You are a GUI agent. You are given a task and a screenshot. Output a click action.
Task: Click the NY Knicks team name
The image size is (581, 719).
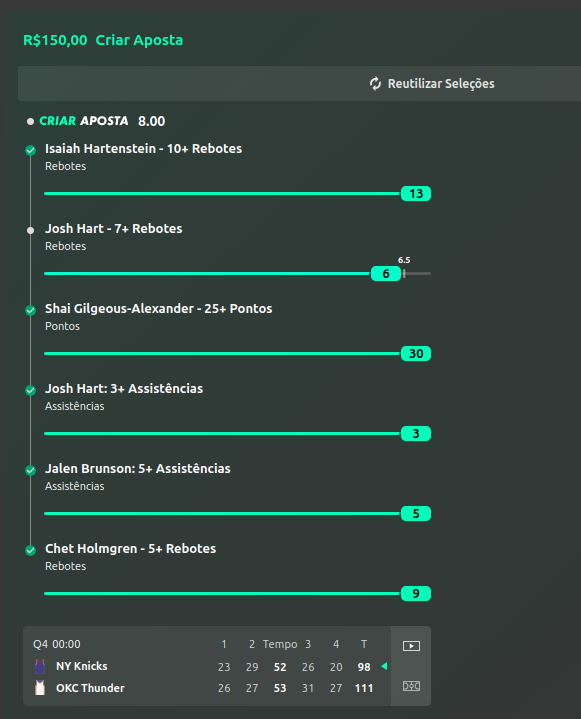pos(82,666)
